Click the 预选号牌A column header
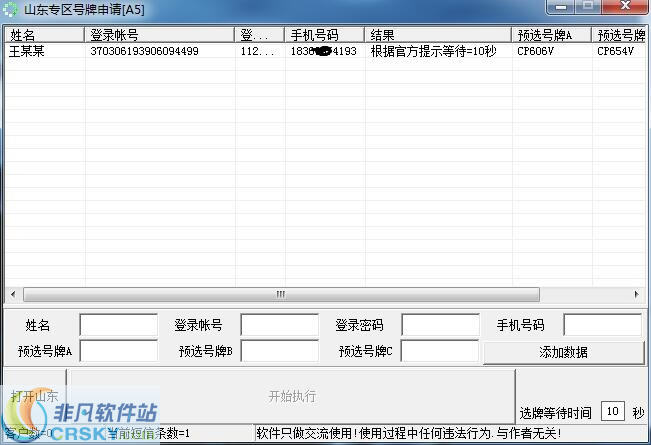Screen dimensions: 651x445 coord(551,35)
